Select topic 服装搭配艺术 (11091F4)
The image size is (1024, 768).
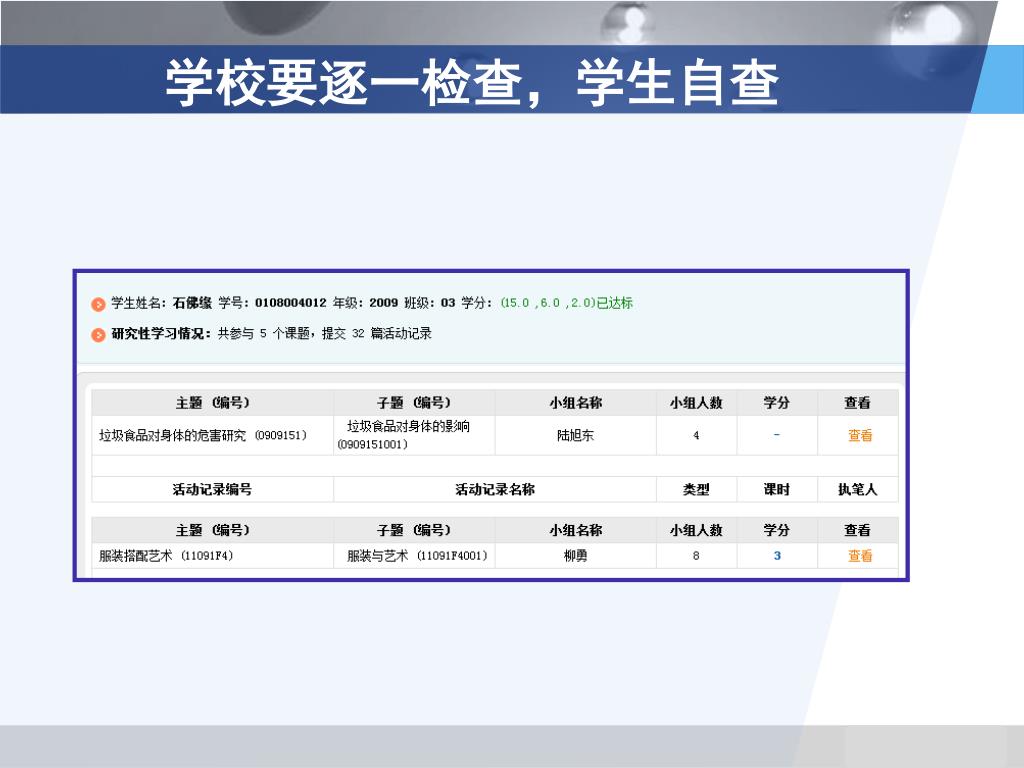pyautogui.click(x=166, y=556)
